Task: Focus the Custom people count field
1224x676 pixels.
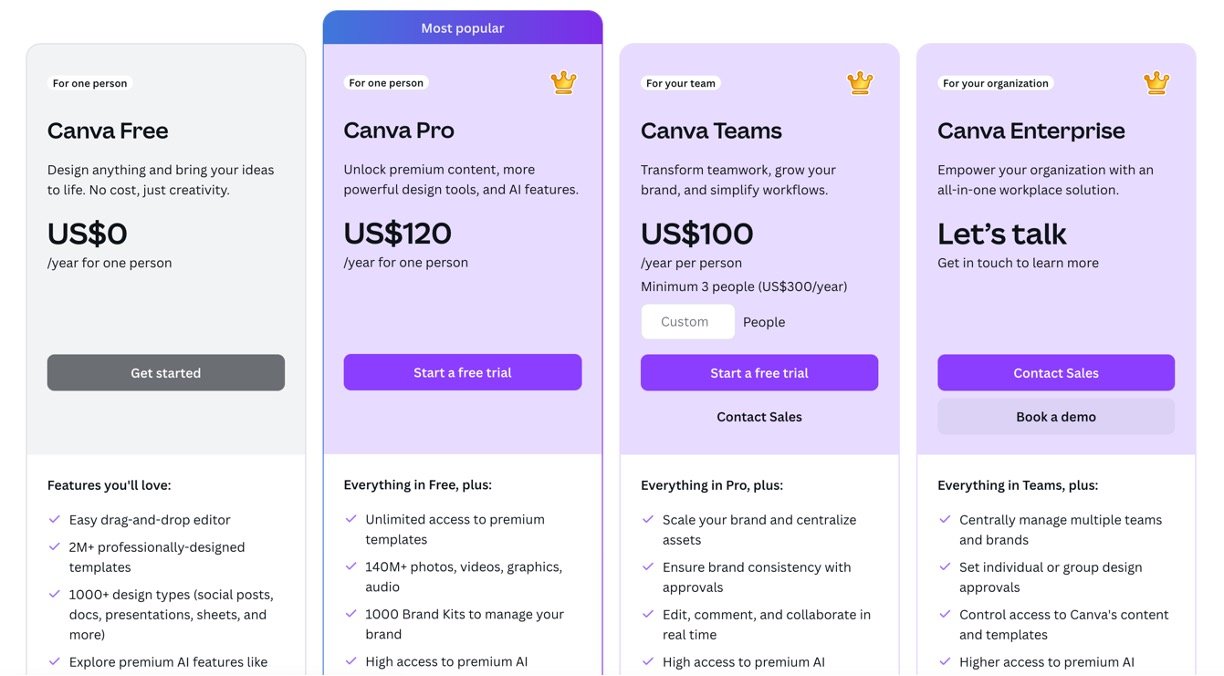Action: 687,322
